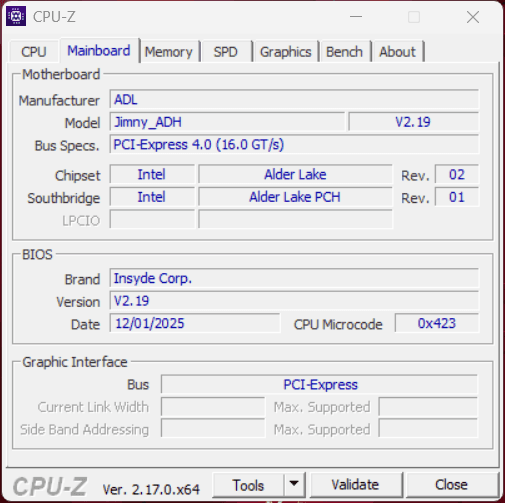Image resolution: width=505 pixels, height=503 pixels.
Task: Click the Alder Lake PCH field
Action: coord(295,197)
